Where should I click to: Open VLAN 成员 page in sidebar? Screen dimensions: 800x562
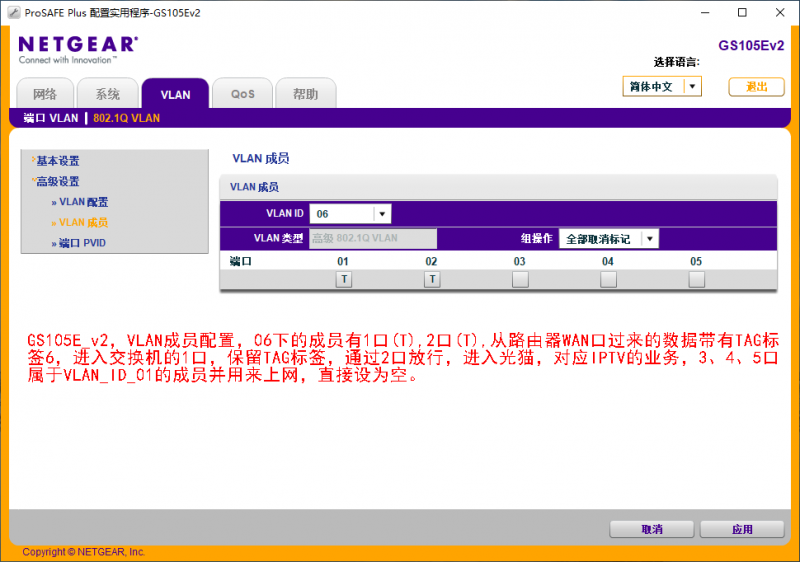tap(83, 222)
